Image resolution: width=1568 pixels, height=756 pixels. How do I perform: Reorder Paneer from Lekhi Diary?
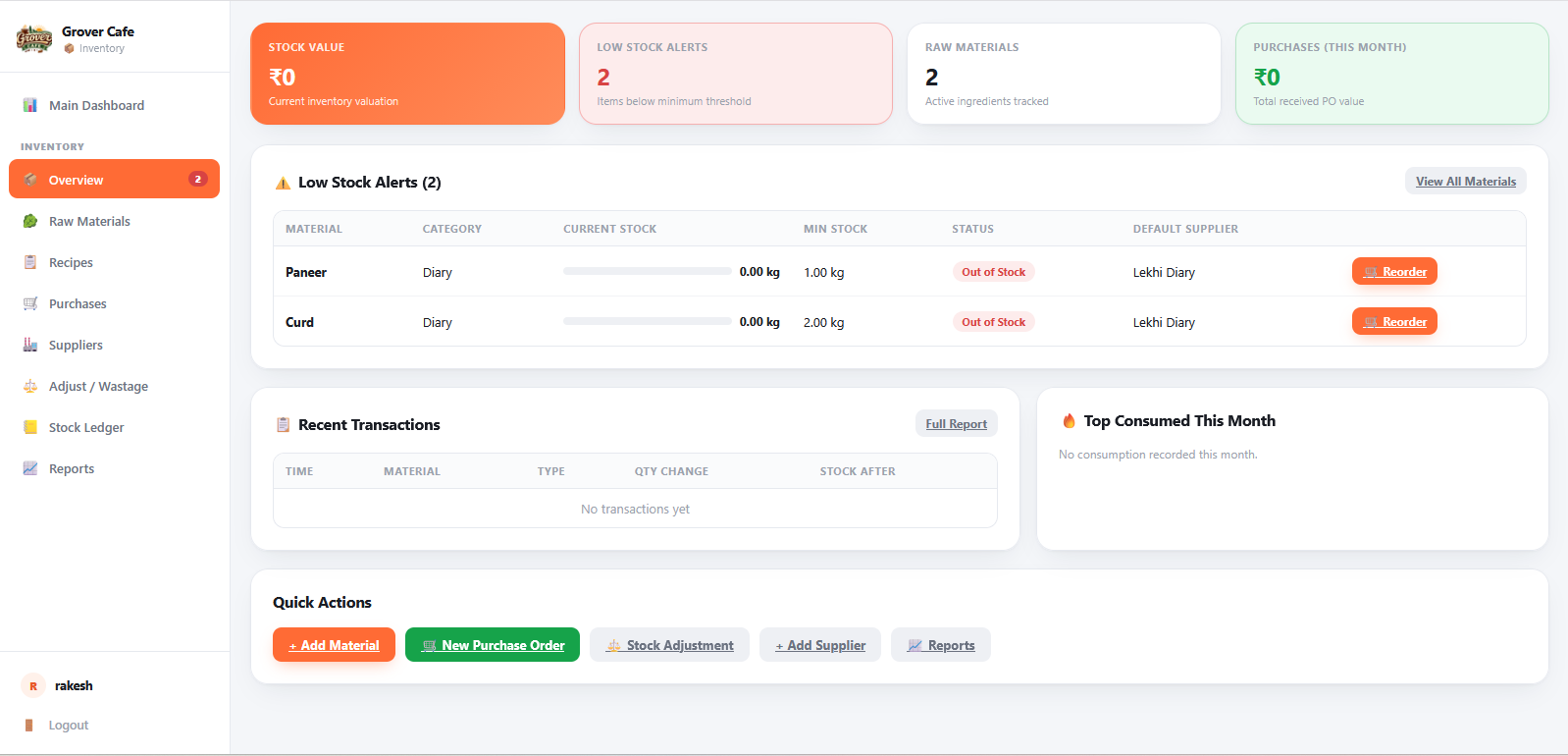click(1394, 271)
